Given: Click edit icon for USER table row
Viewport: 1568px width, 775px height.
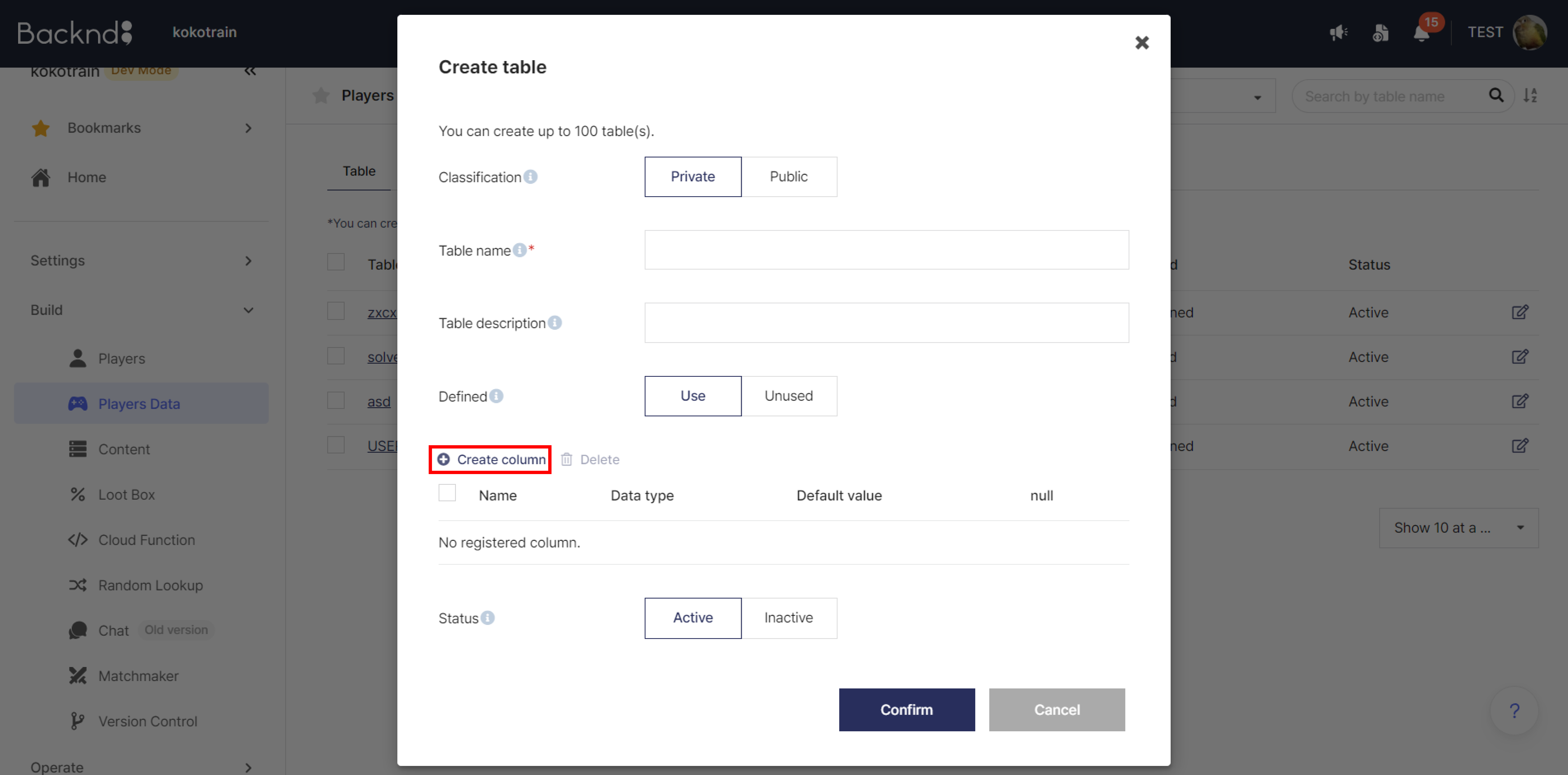Looking at the screenshot, I should [x=1520, y=446].
